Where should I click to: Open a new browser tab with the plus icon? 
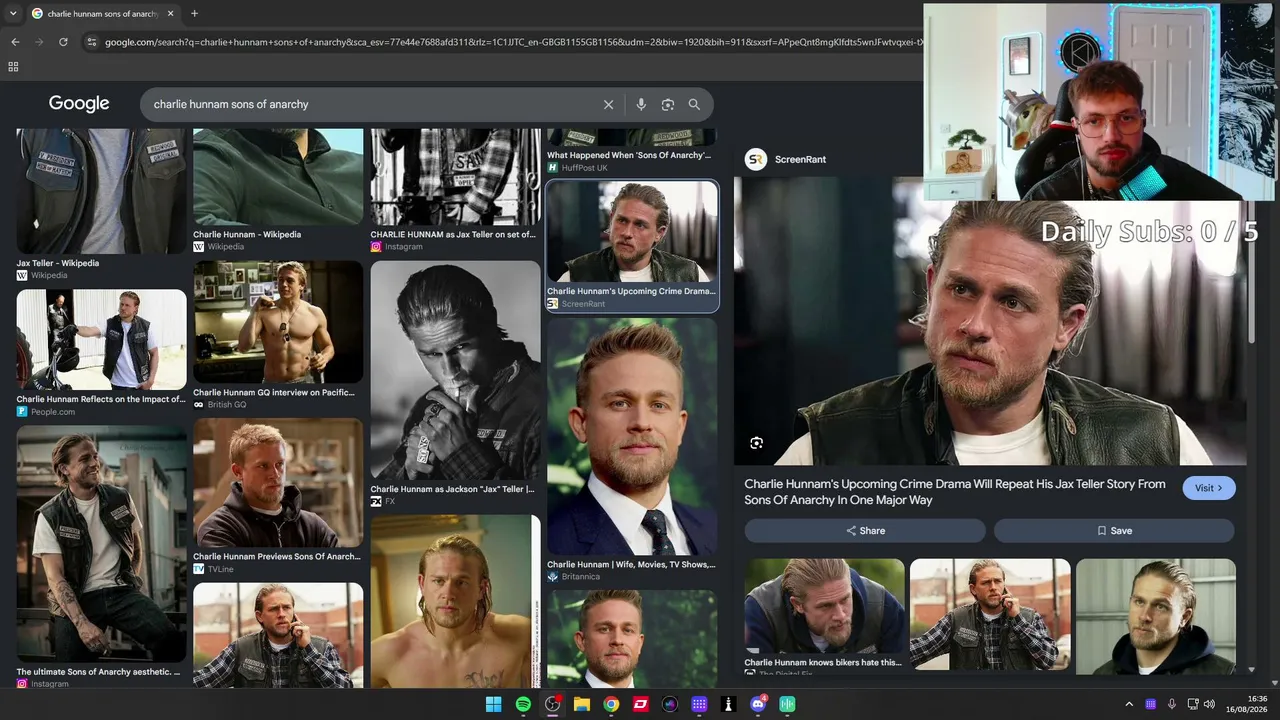click(x=194, y=14)
